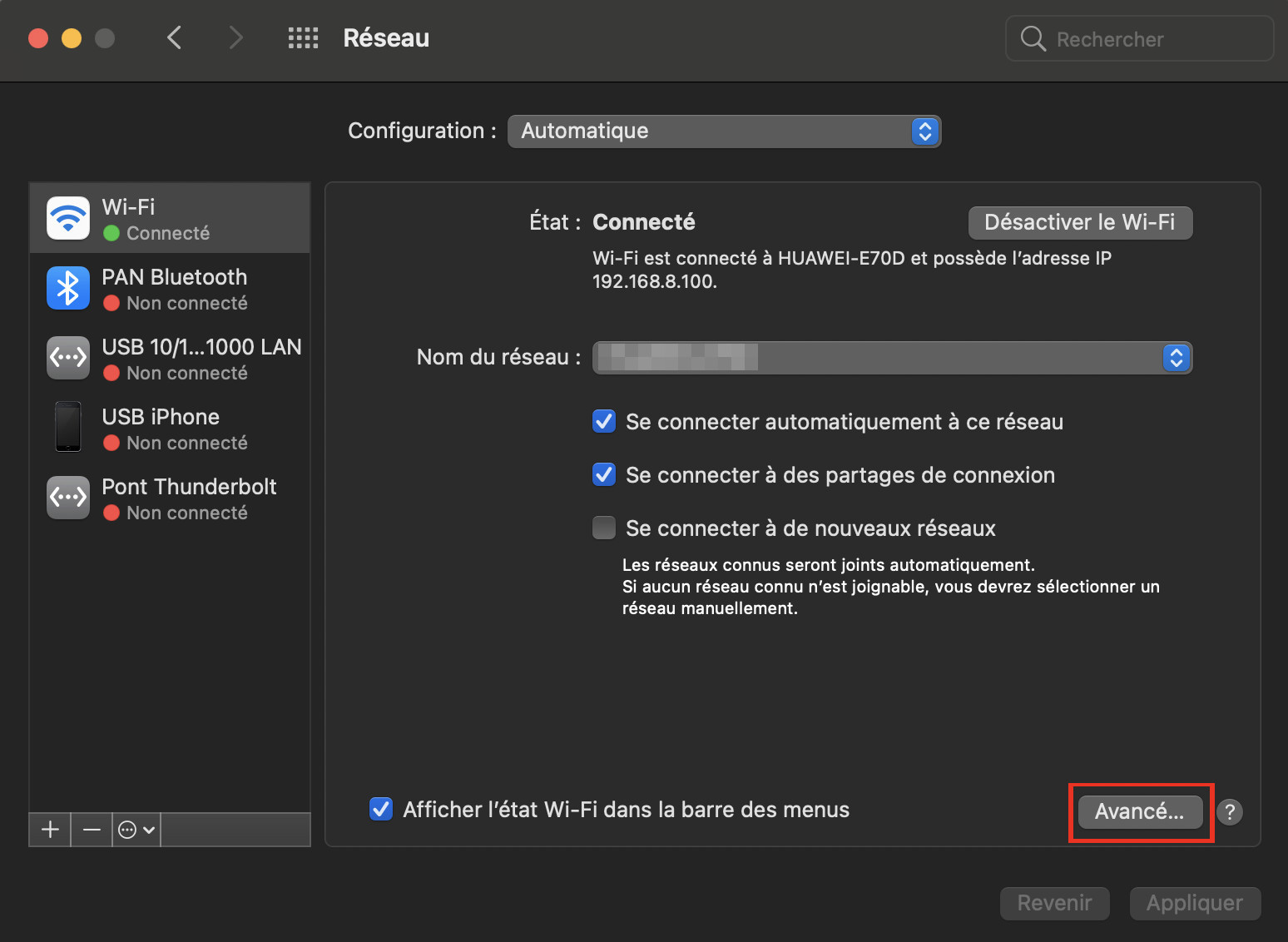Screen dimensions: 1288x942
Task: Uncheck Se connecter automatiquement à ce réseau
Action: [604, 422]
